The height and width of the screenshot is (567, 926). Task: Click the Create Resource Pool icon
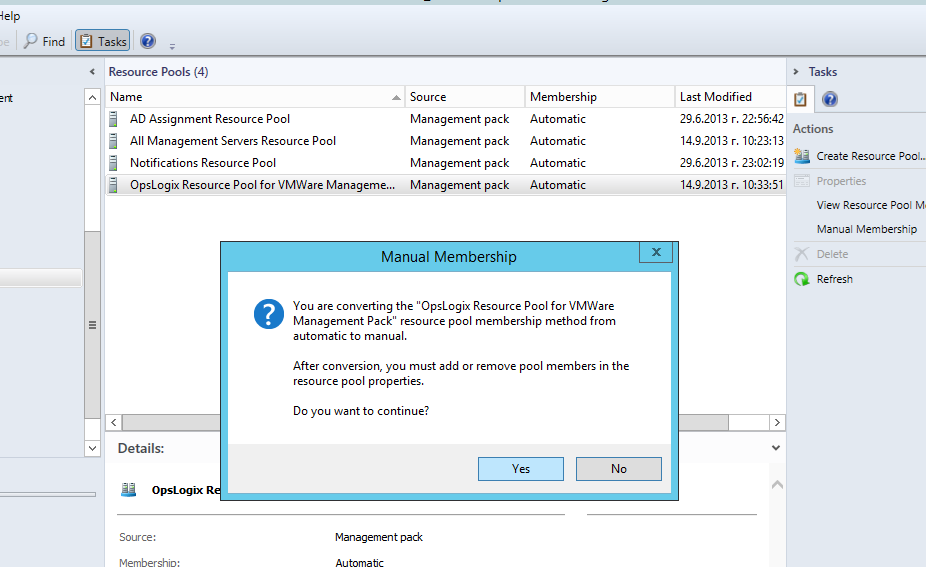click(x=802, y=156)
